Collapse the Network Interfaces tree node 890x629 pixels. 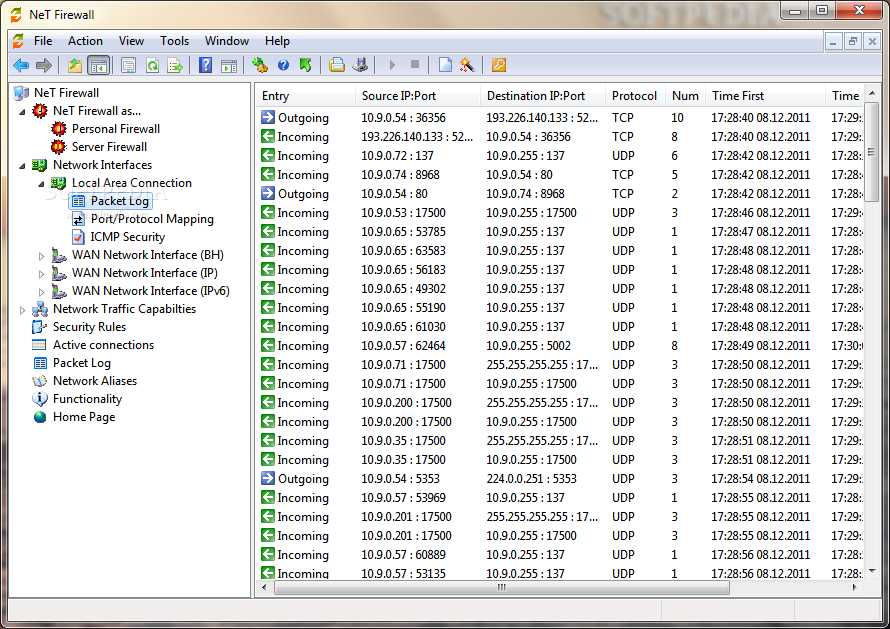(22, 166)
